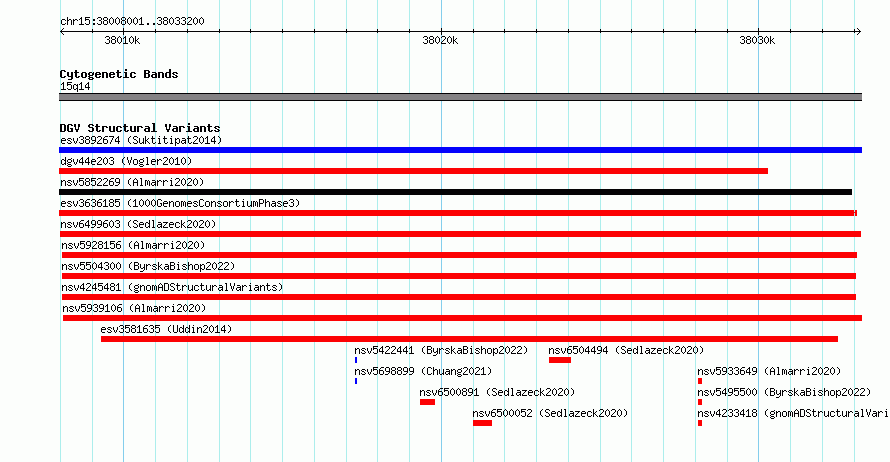890x462 pixels.
Task: Open nsv6499603 (Sedlazeck2020) label
Action: click(x=138, y=224)
